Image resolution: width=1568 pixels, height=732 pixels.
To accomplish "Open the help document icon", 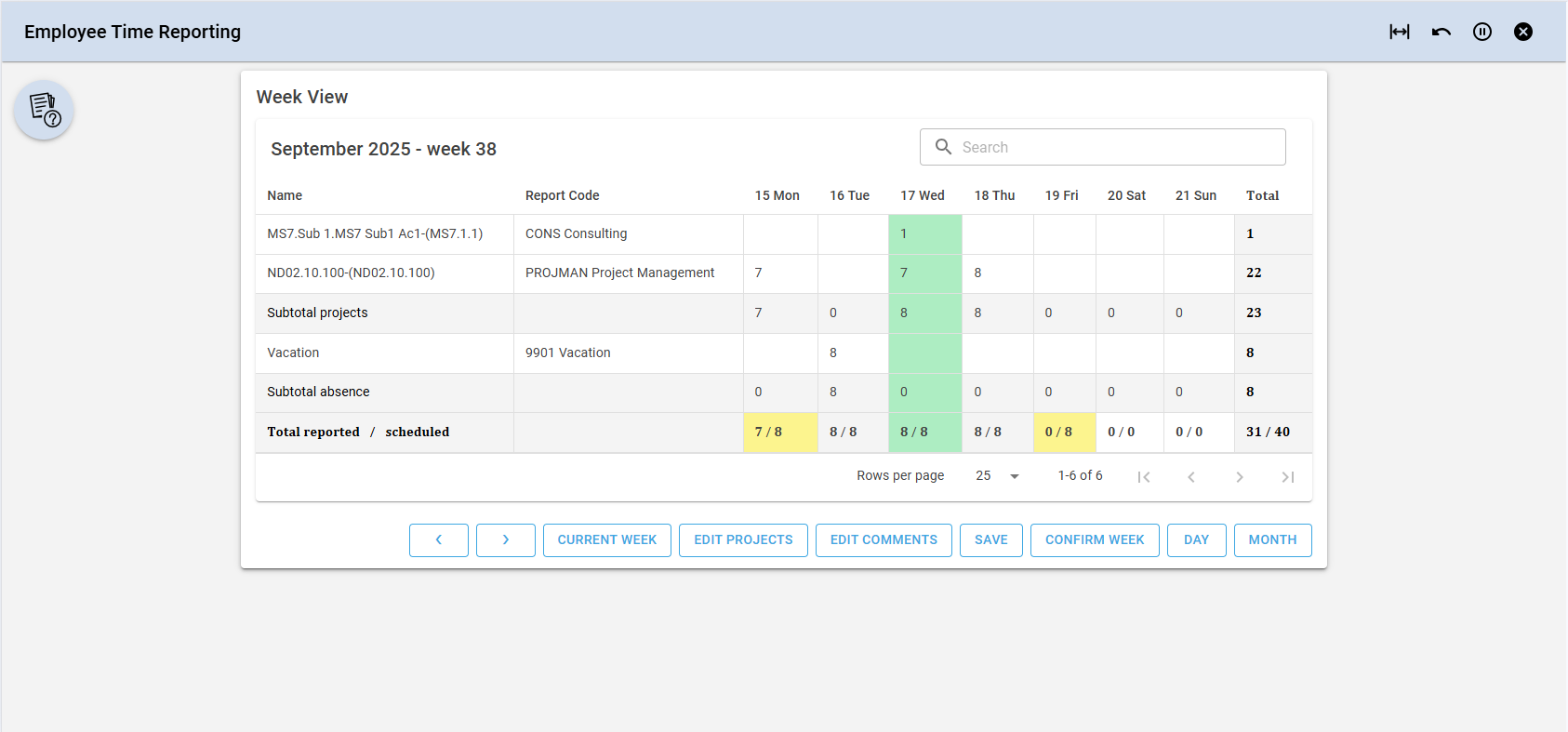I will (x=44, y=110).
